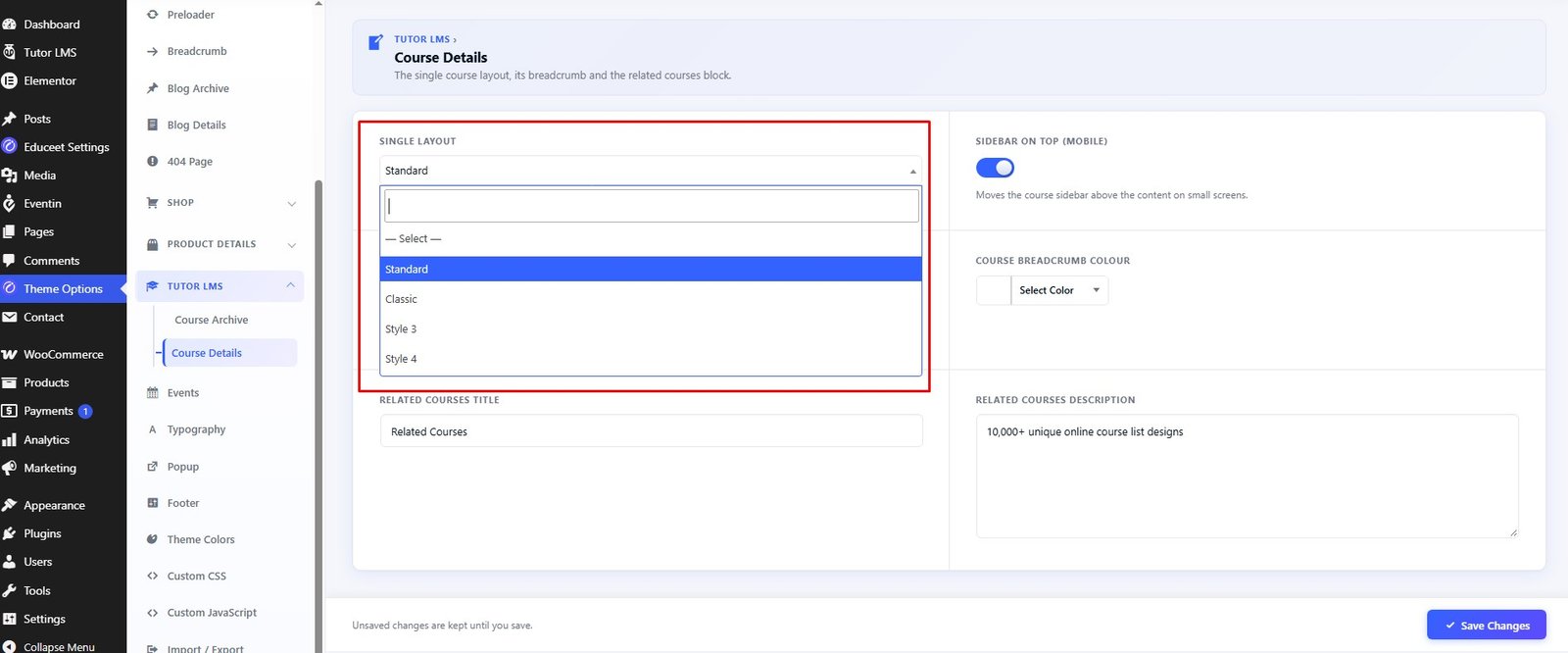
Task: Open the Footer settings section
Action: (183, 504)
